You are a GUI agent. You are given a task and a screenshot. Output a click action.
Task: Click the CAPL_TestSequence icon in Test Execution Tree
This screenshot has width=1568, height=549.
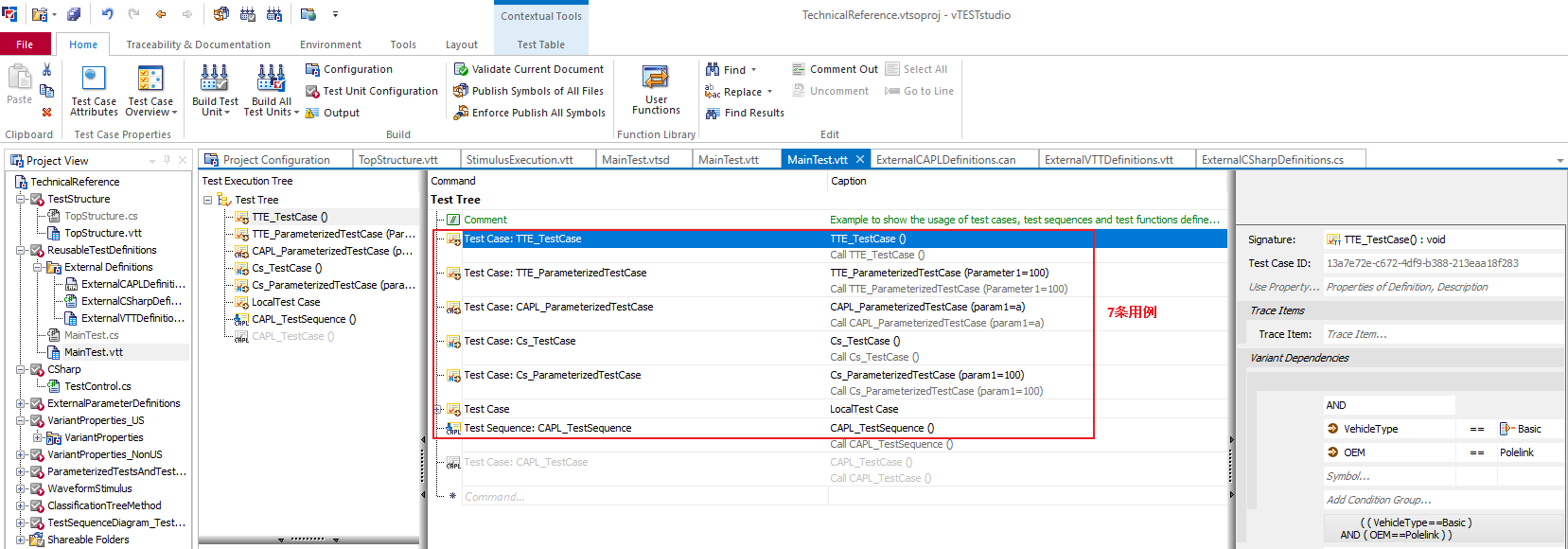pyautogui.click(x=241, y=319)
